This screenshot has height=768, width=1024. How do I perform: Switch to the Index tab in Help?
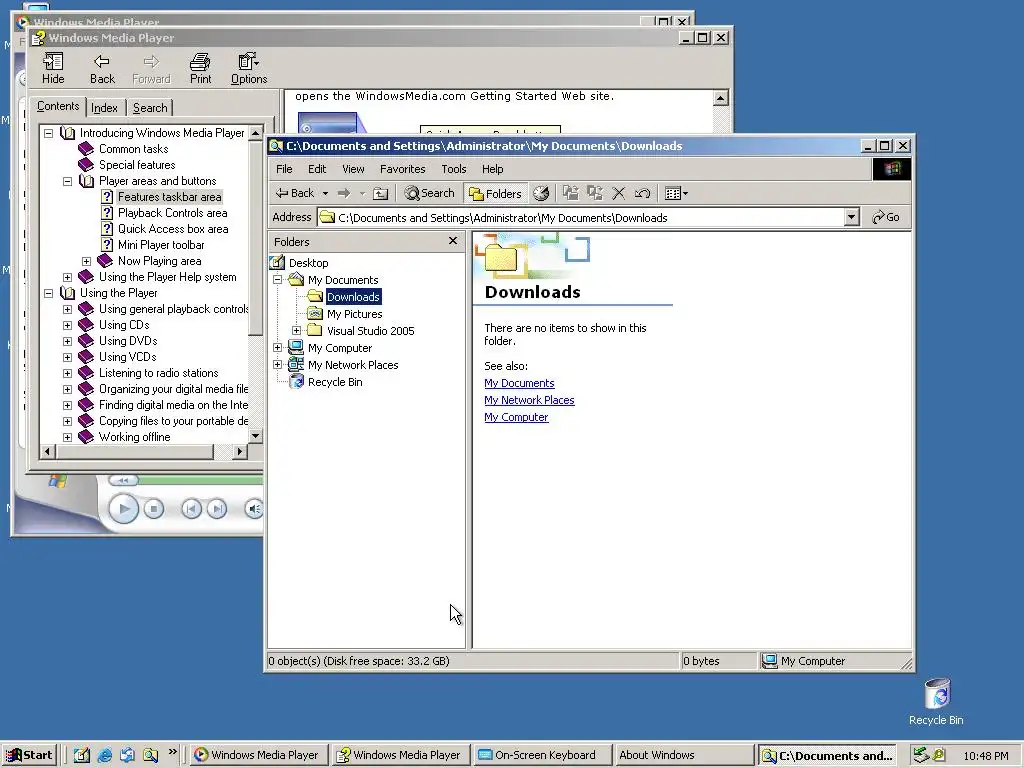104,108
